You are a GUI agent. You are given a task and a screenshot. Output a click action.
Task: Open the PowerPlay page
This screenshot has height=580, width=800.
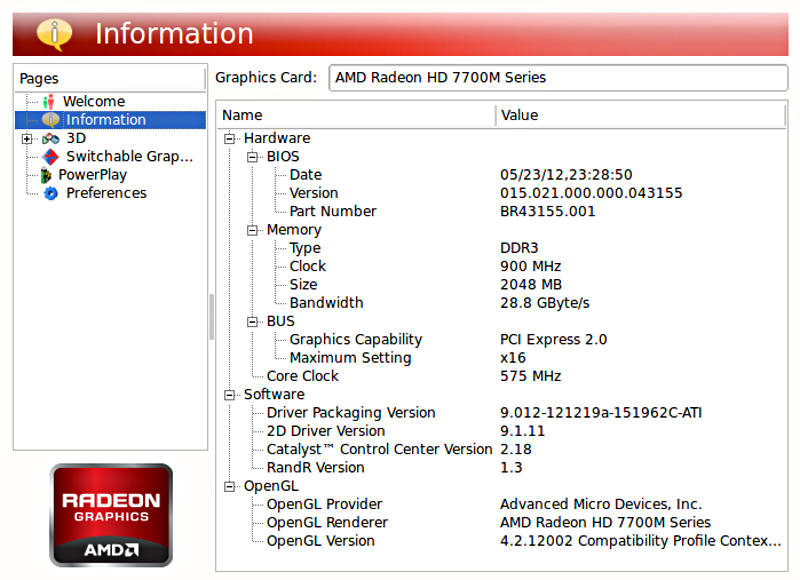tap(92, 175)
